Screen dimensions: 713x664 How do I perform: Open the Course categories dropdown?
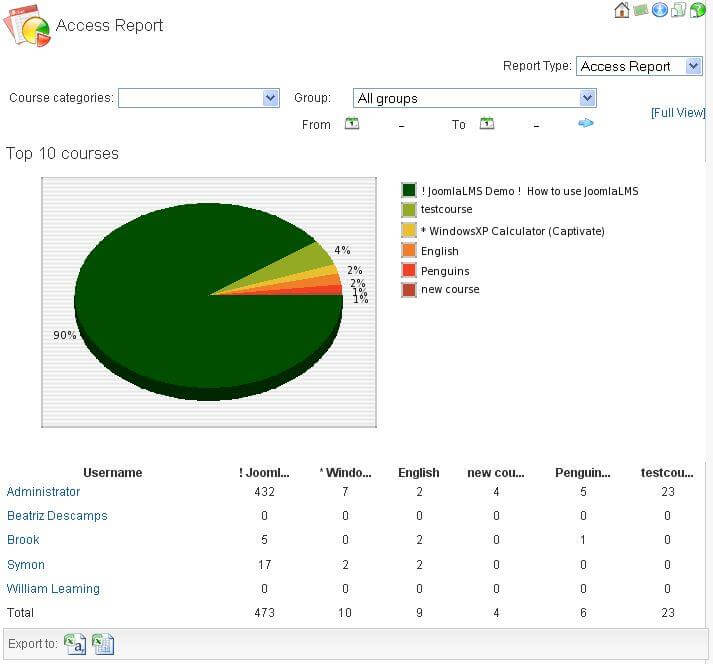click(199, 98)
